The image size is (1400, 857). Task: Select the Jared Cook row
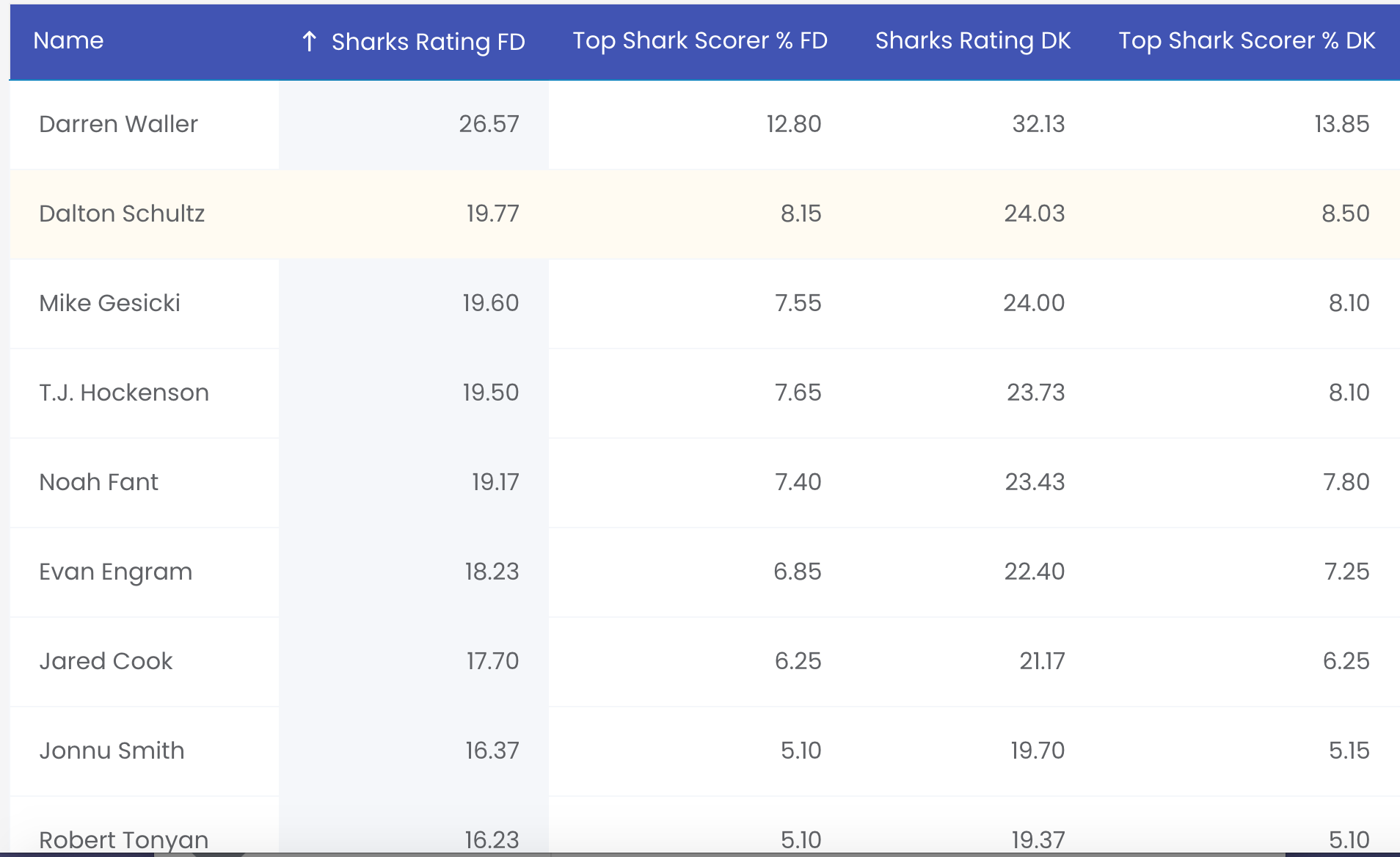tap(704, 661)
